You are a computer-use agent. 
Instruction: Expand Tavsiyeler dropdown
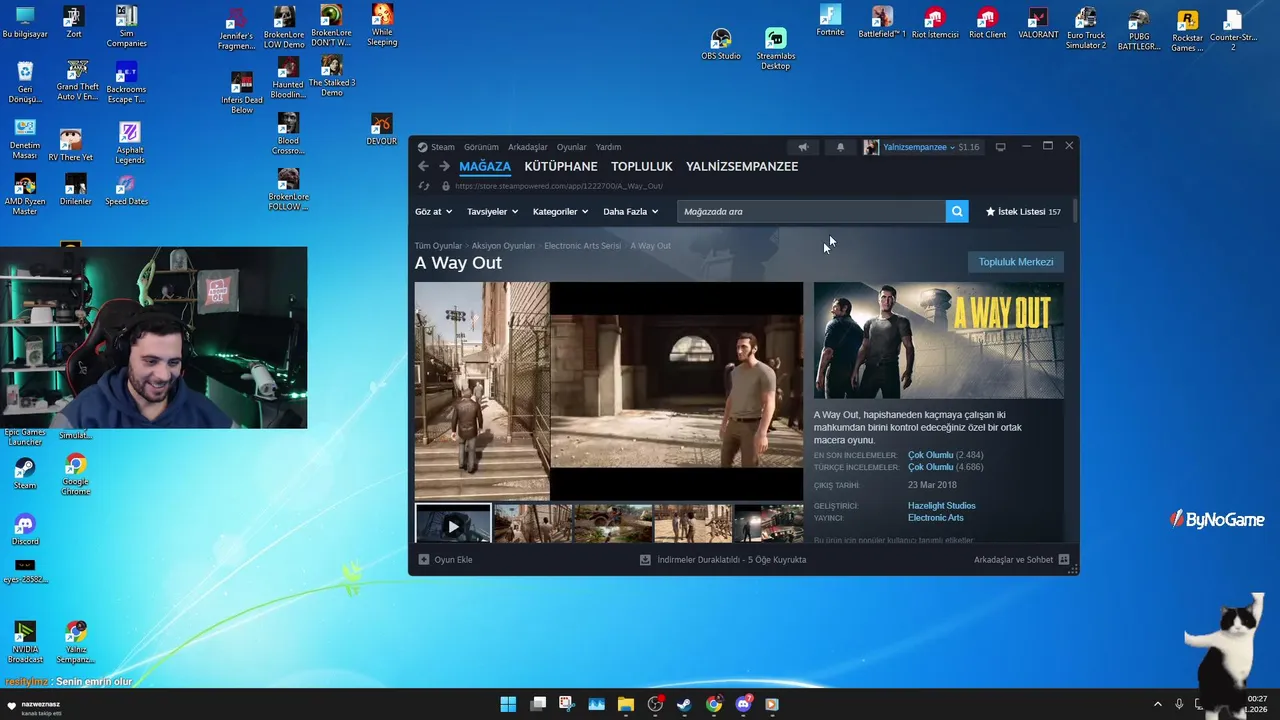coord(492,212)
